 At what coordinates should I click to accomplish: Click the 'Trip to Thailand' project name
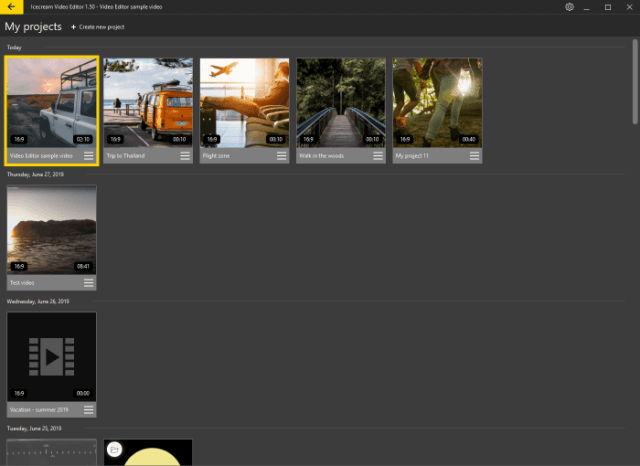pos(126,156)
